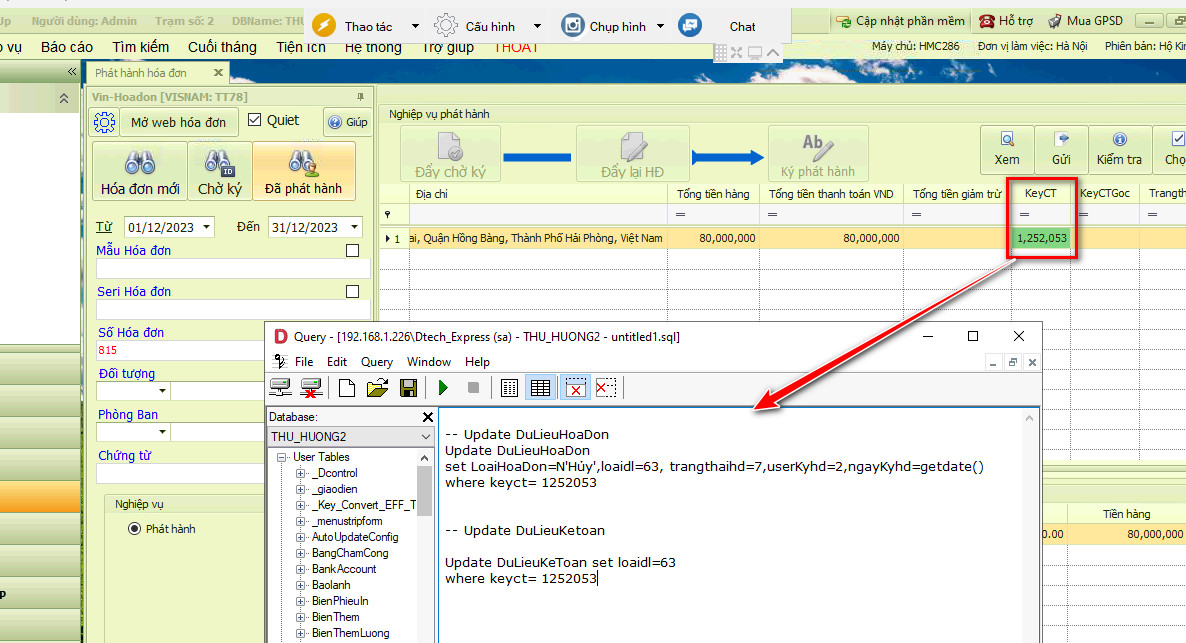
Task: Click the Open folder icon in Query toolbar
Action: pyautogui.click(x=377, y=388)
